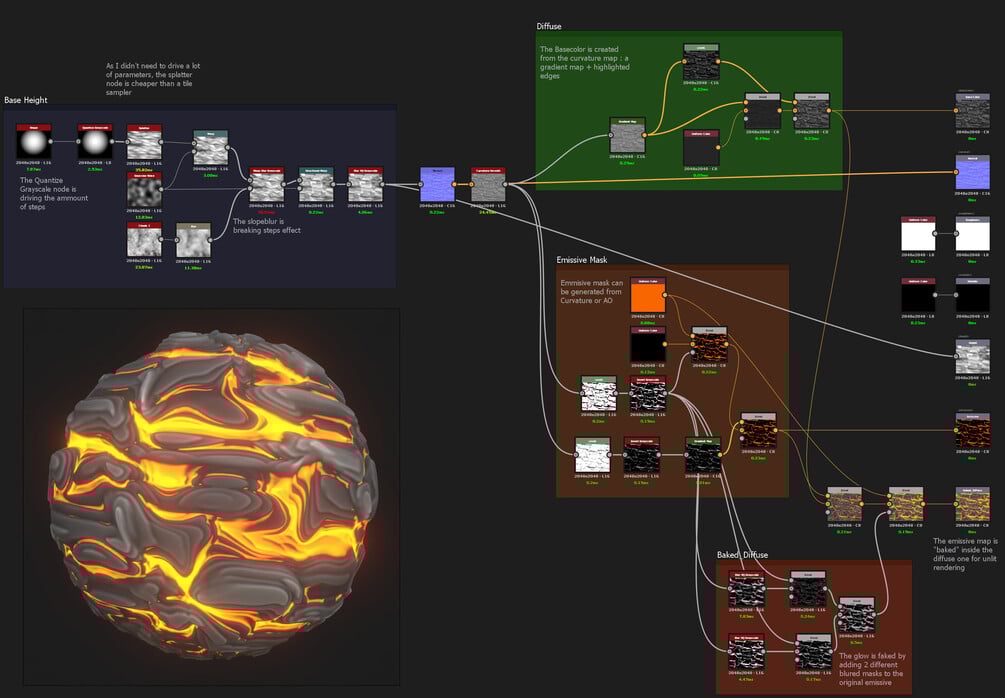Select the first dark Blend node in Diffuse

[762, 112]
